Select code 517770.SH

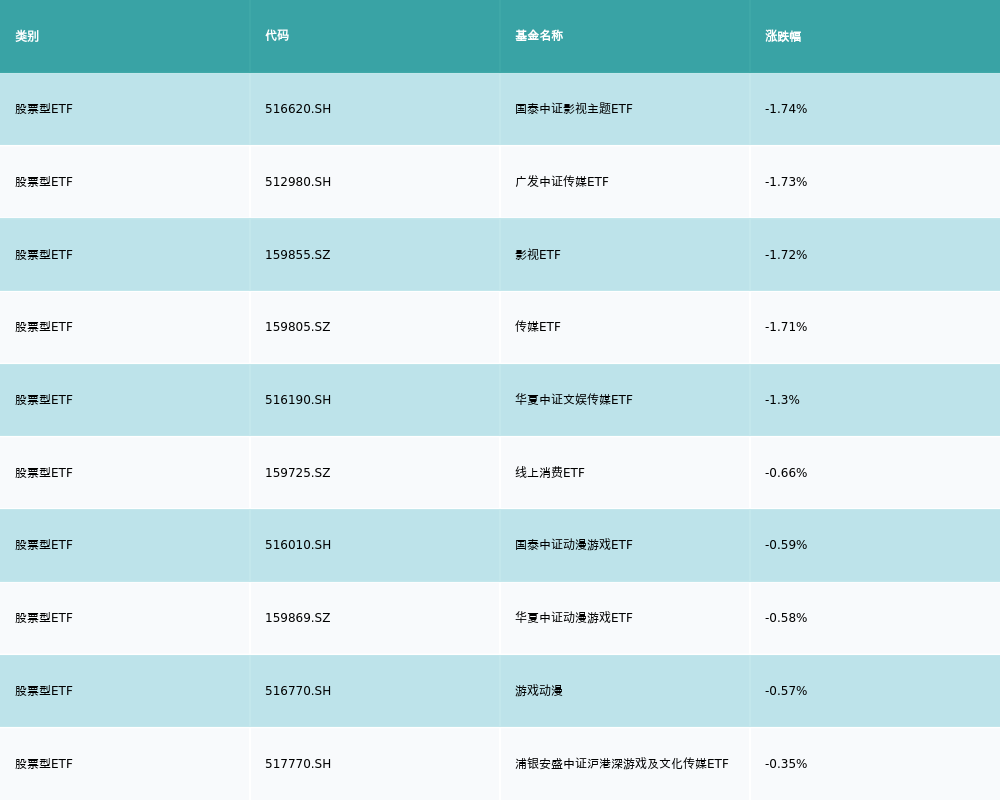298,764
